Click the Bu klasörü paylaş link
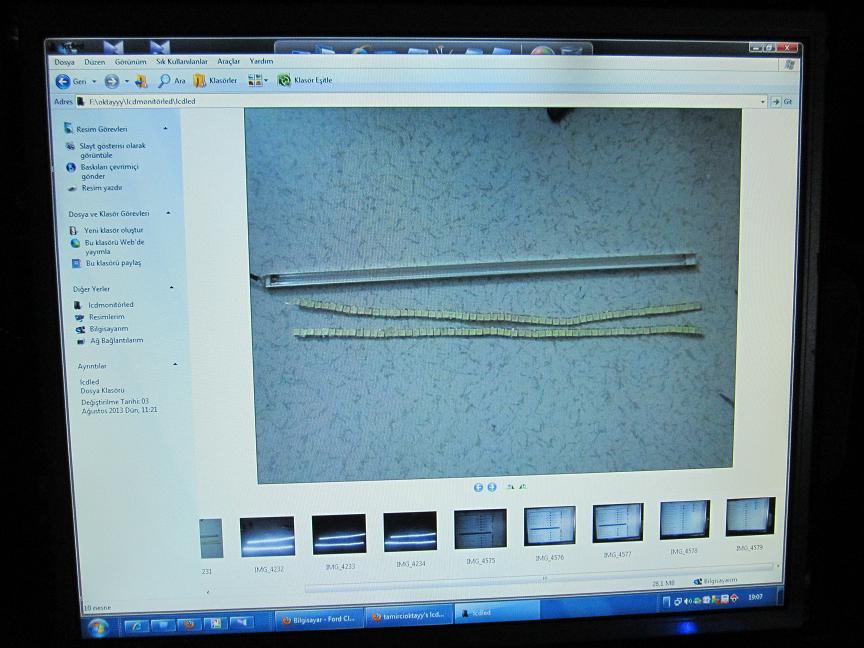Screen dimensions: 864x648 114,263
